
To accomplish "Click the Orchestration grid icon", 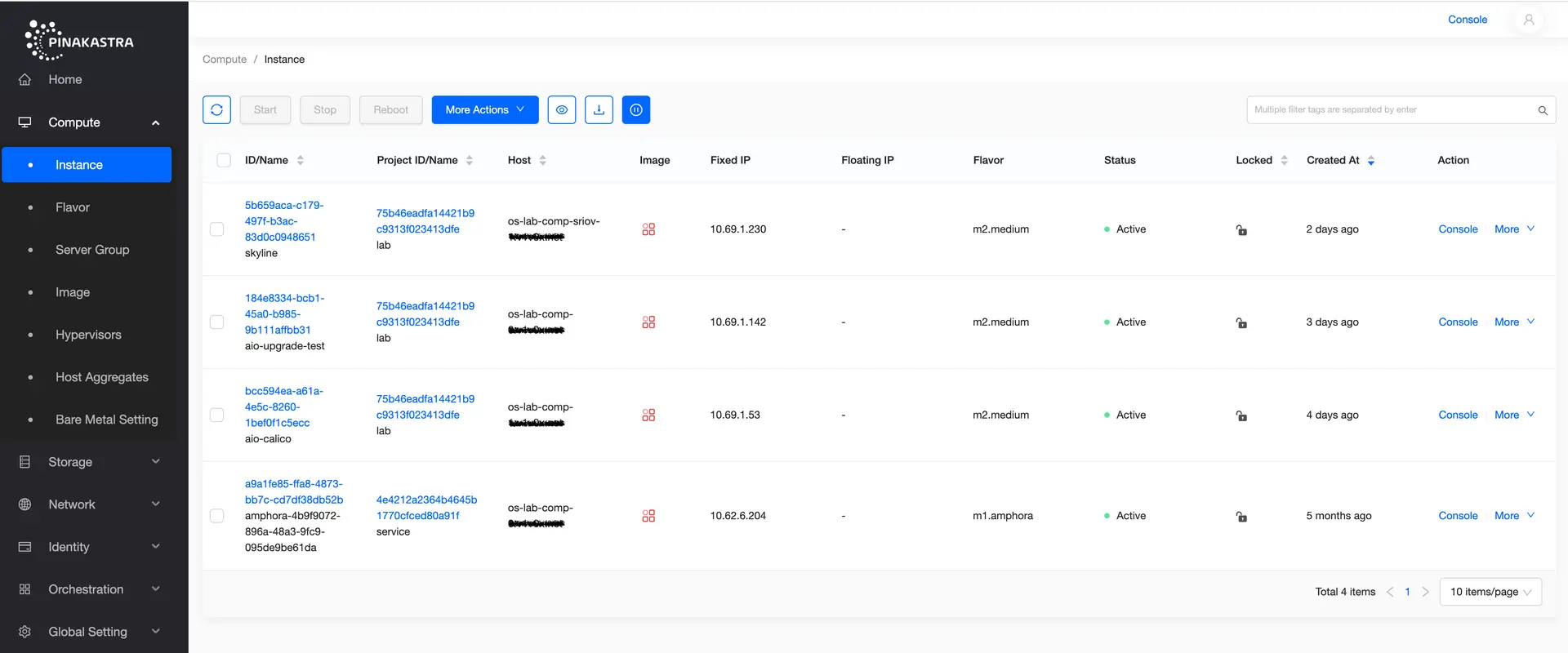I will tap(25, 589).
